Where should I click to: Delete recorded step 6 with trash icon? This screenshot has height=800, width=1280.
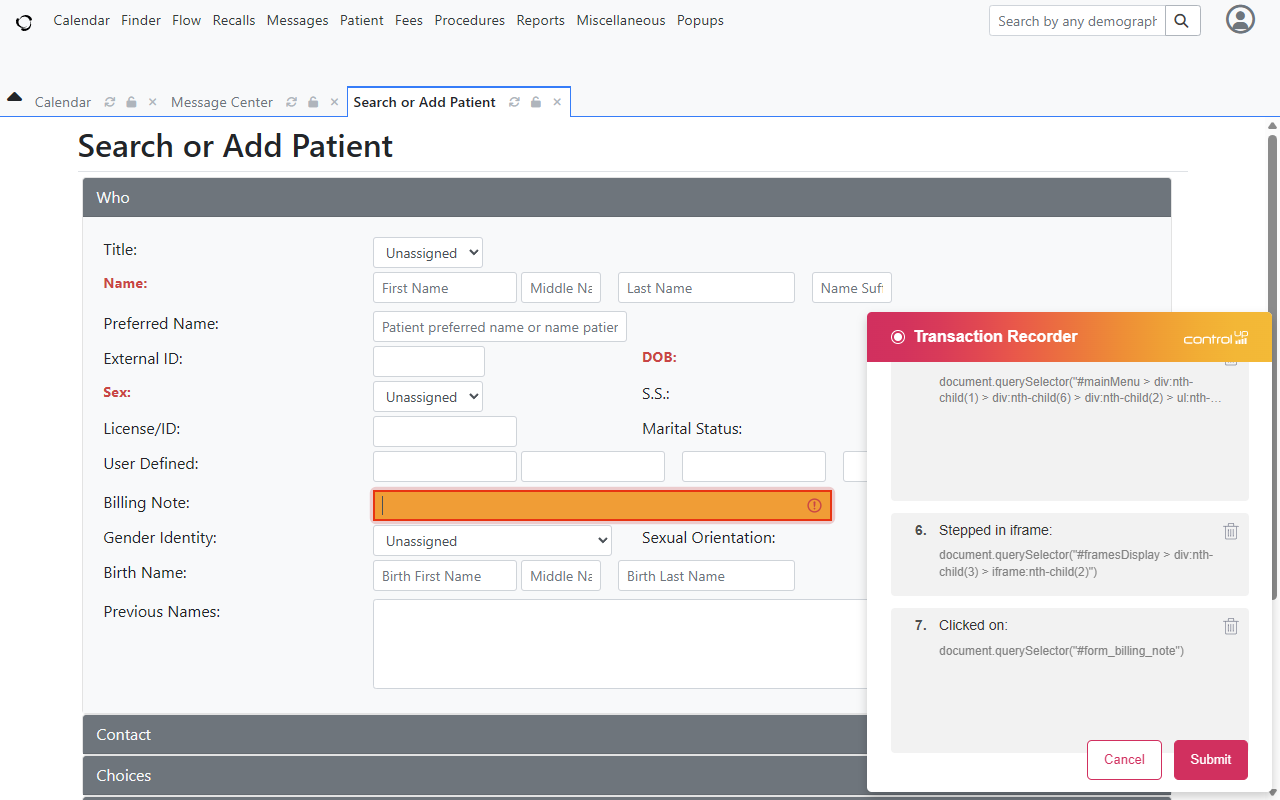[x=1230, y=531]
